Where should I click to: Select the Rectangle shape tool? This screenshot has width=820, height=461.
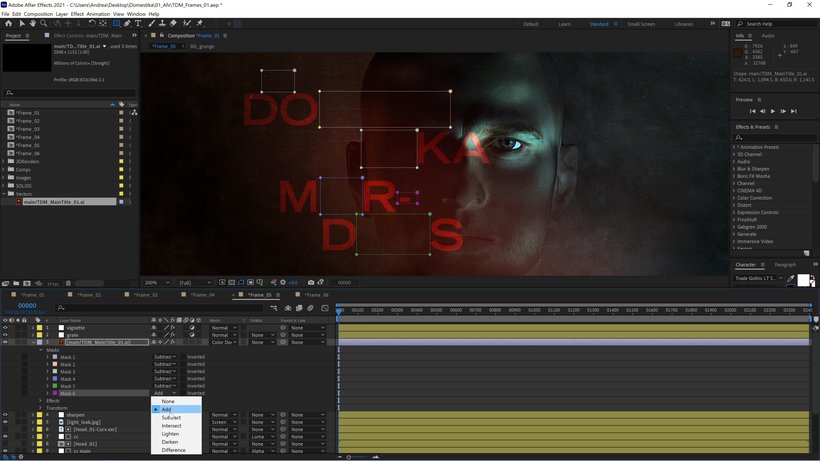(x=117, y=24)
